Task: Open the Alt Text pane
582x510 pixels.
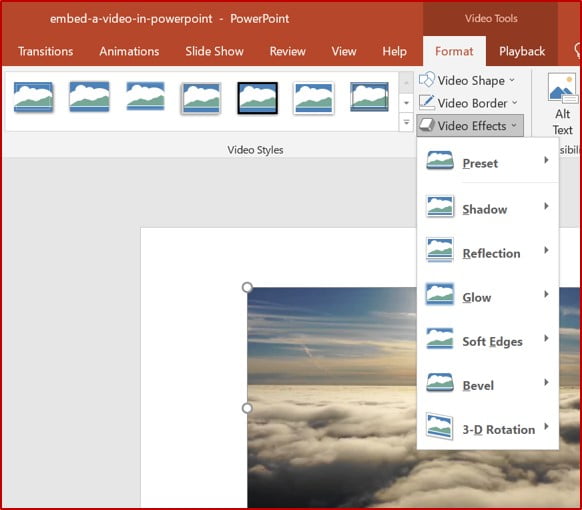Action: pos(563,105)
